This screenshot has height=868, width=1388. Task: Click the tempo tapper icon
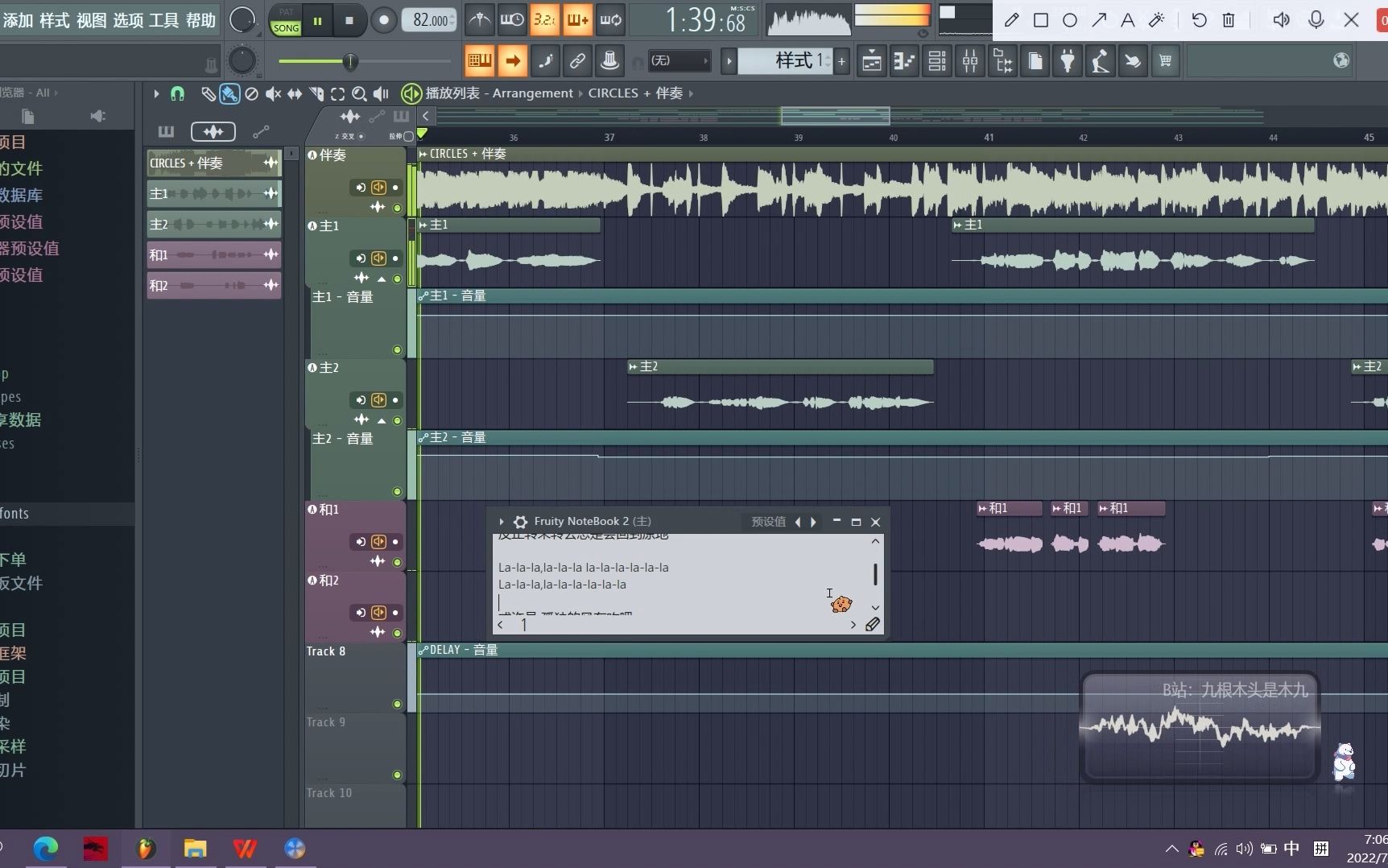(x=1101, y=61)
